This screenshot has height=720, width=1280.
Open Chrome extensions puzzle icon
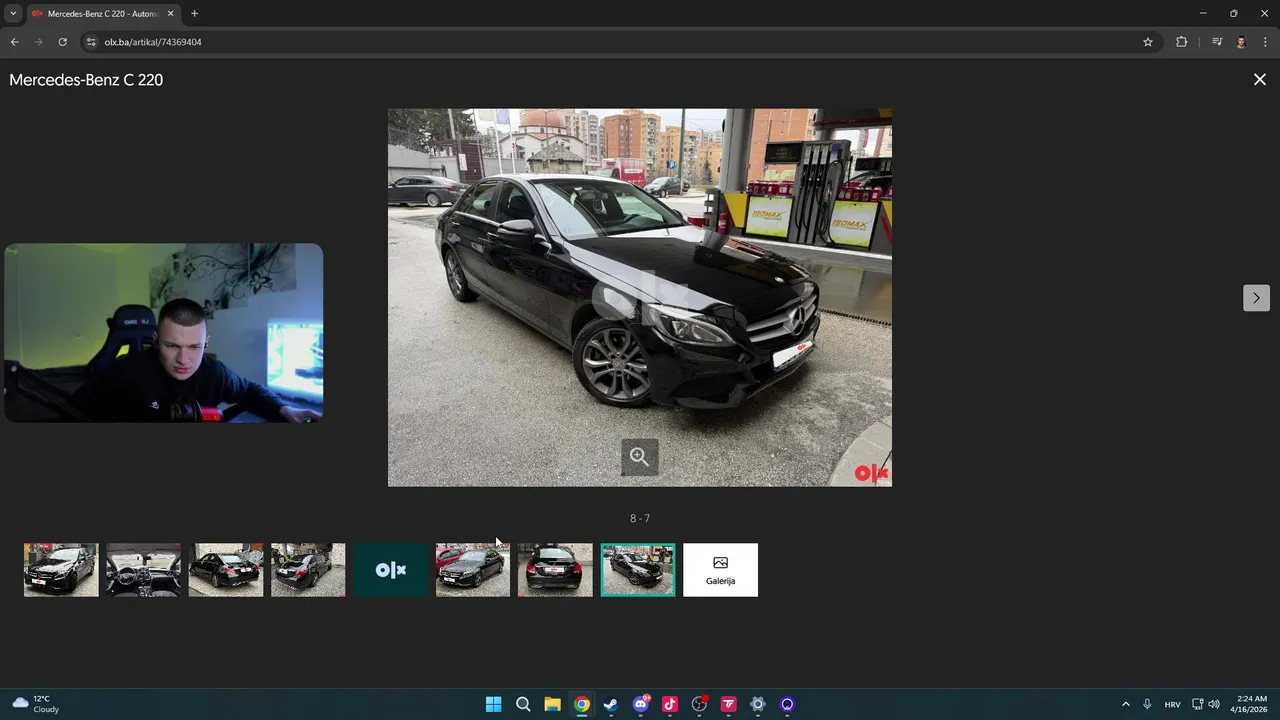[x=1181, y=42]
